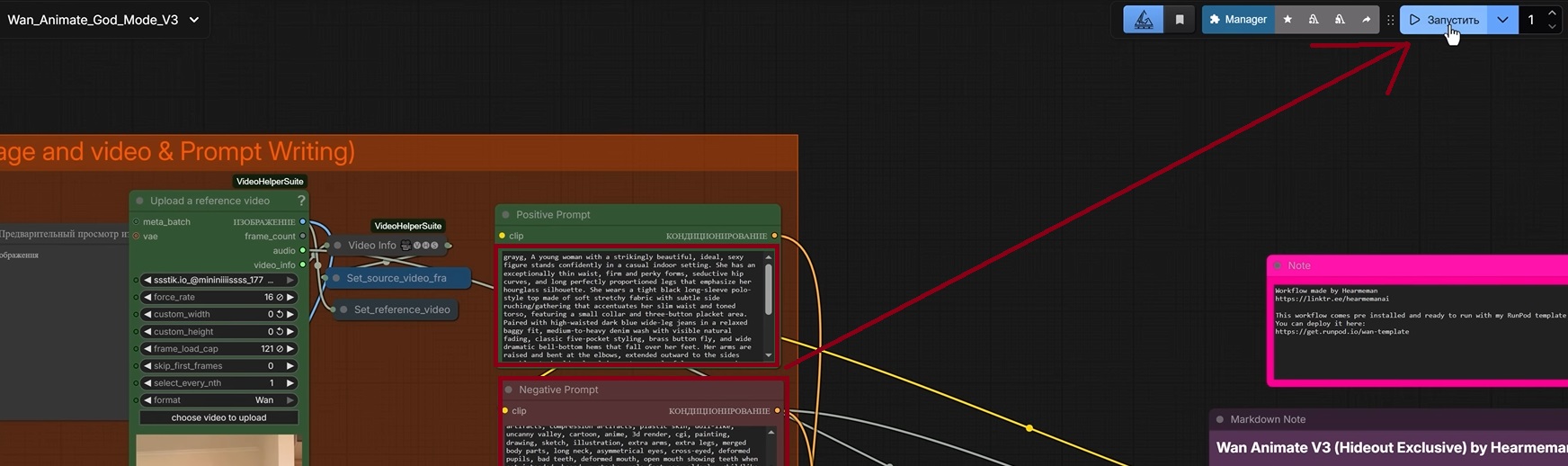Click the uploaded video preview thumbnail
Screen dimensions: 1568x466
pyautogui.click(x=218, y=450)
